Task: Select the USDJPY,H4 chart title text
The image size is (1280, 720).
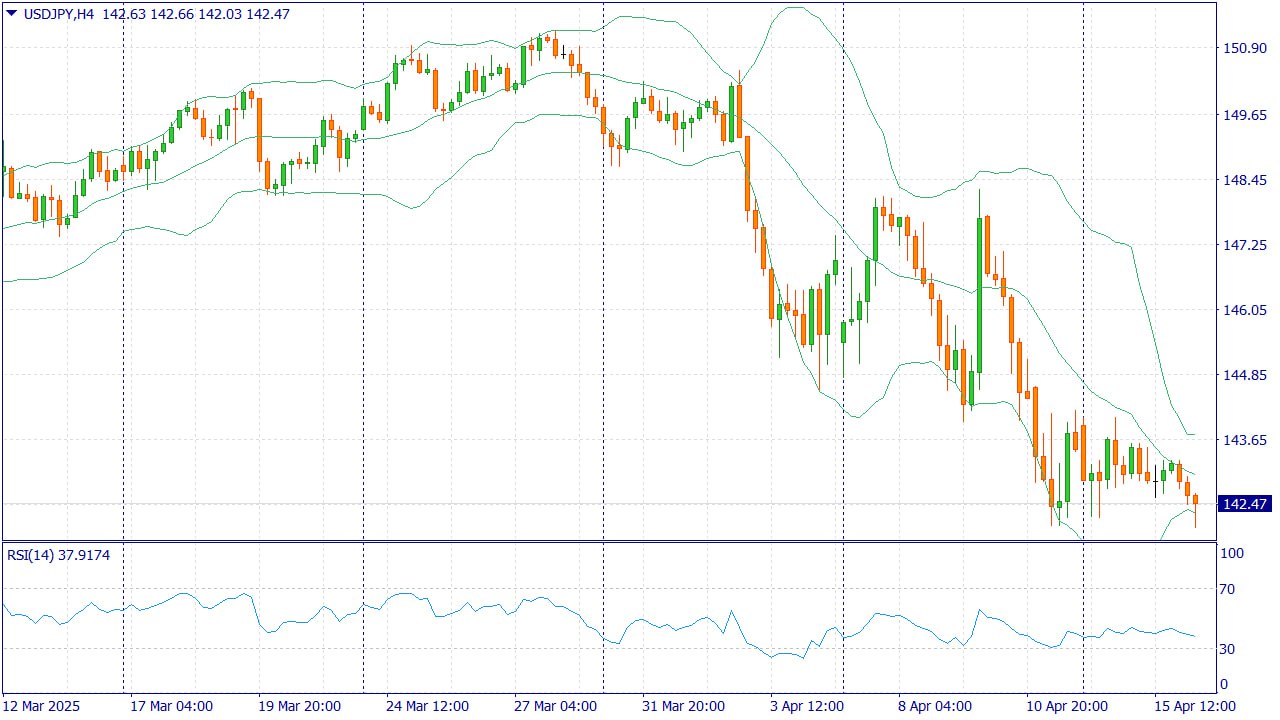Action: [59, 14]
